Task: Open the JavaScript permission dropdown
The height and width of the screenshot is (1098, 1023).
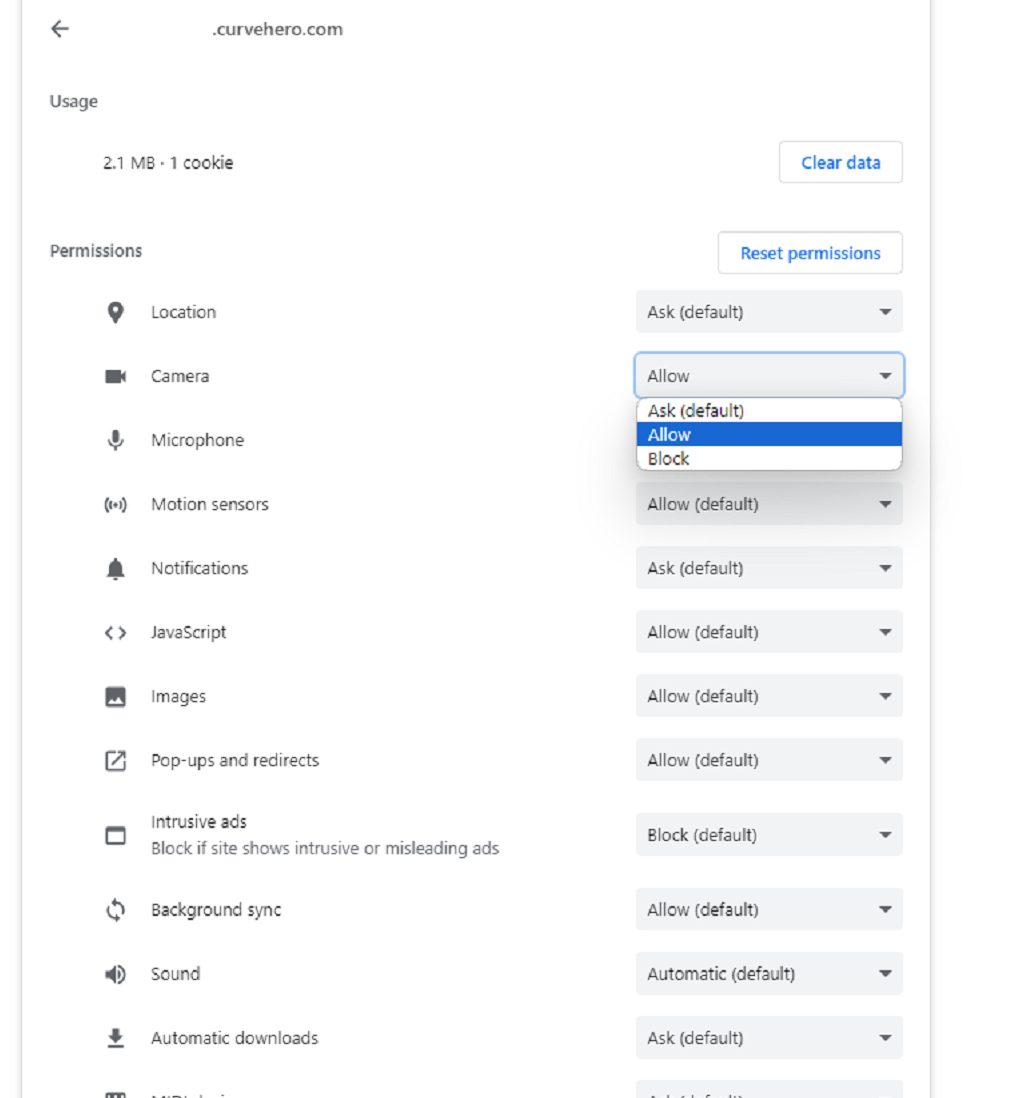Action: (769, 632)
